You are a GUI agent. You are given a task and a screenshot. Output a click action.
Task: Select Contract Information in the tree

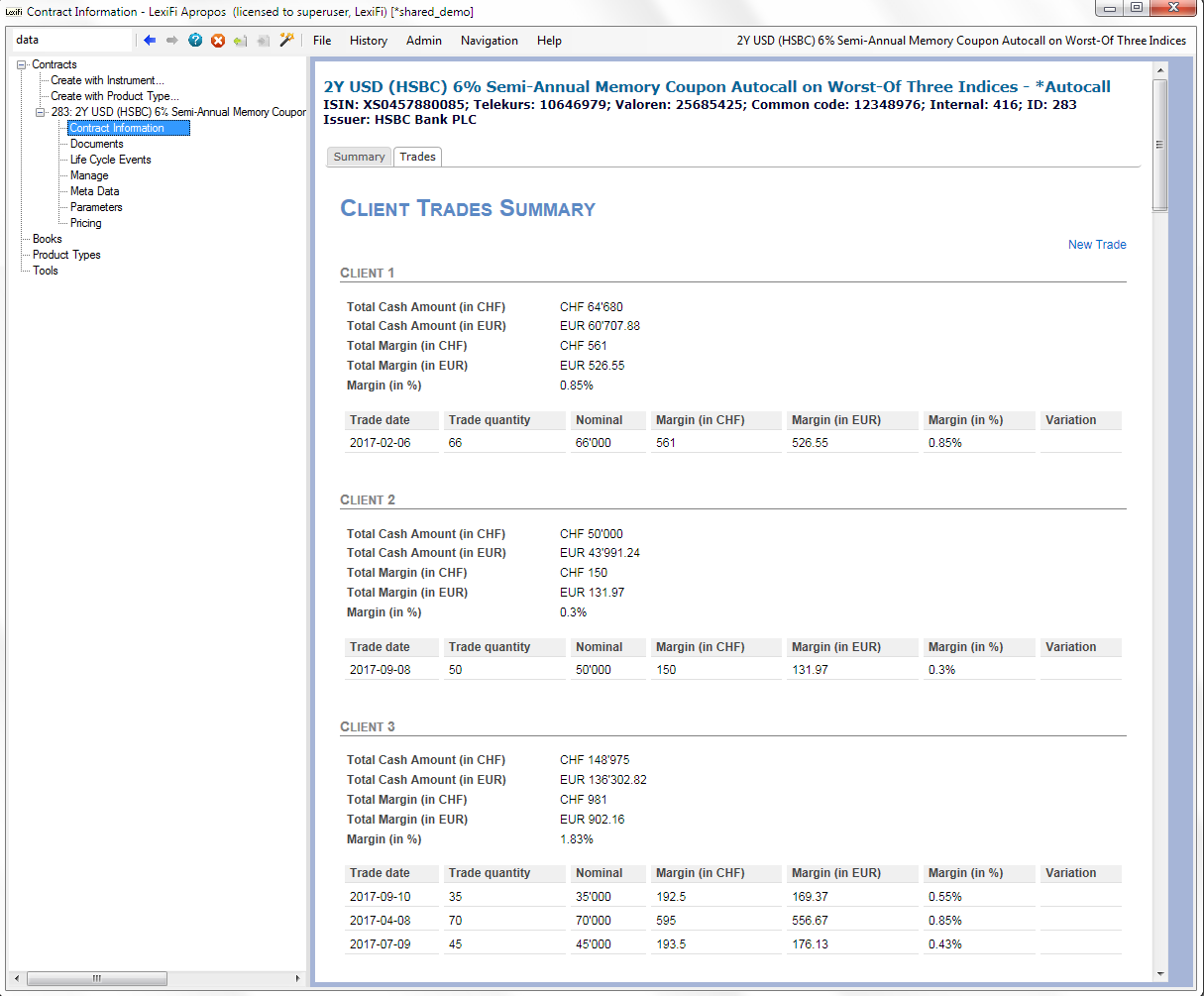[128, 128]
